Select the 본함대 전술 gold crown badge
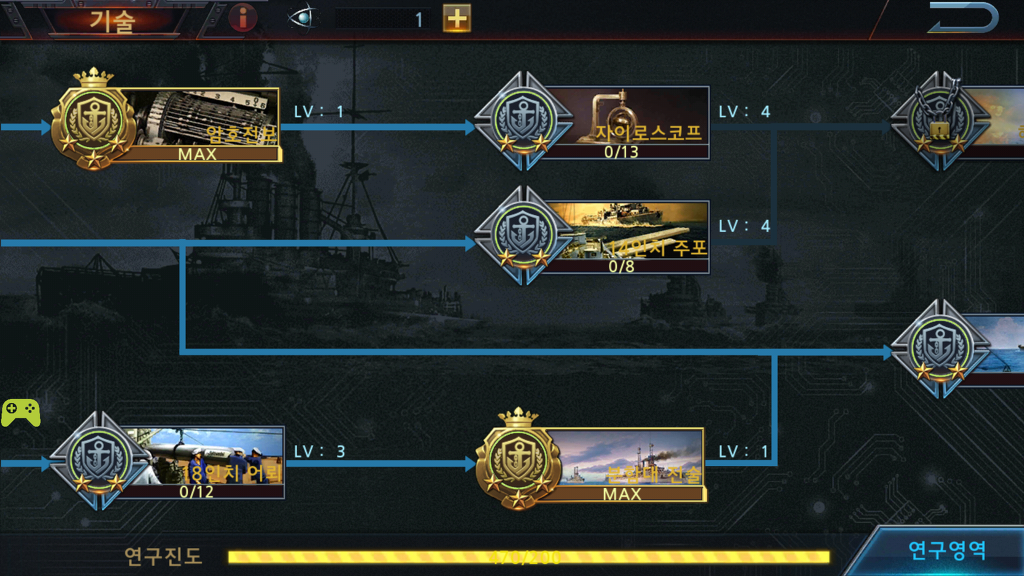 coord(519,459)
